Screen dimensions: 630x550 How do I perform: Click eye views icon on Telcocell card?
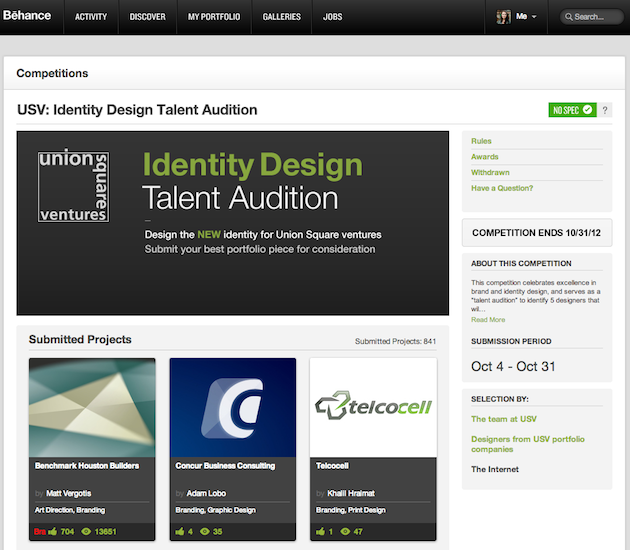tap(345, 532)
